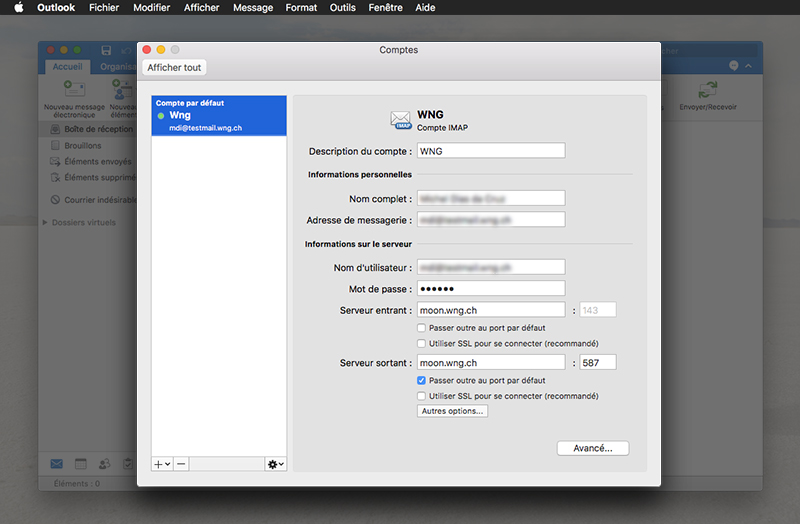Open the Apple menu
Screen dimensions: 800x524
click(x=19, y=7)
